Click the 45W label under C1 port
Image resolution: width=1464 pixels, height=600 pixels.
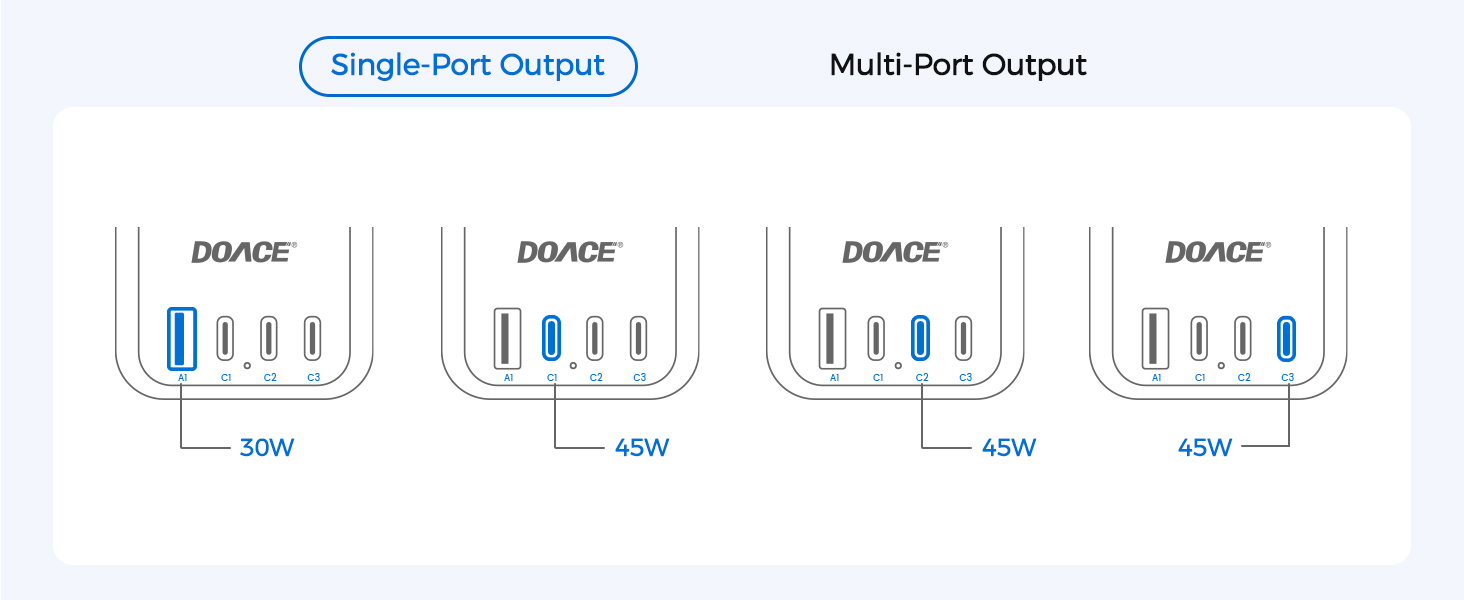pos(642,447)
